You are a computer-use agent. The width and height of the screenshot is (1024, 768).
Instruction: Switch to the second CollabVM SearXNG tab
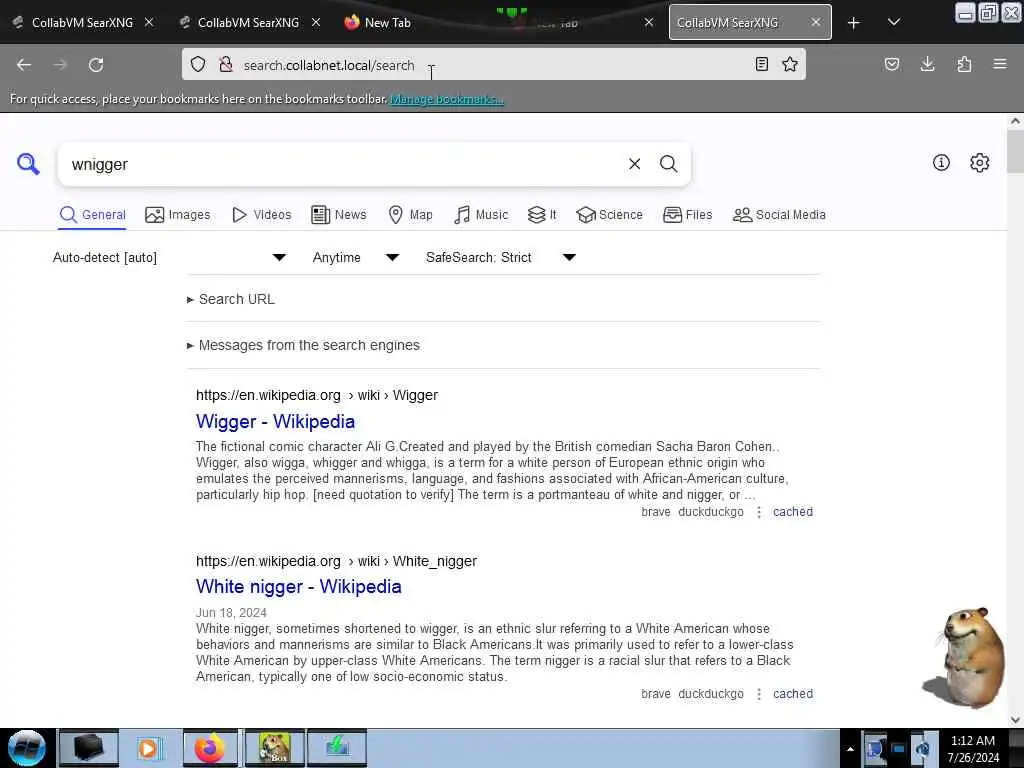[x=248, y=22]
